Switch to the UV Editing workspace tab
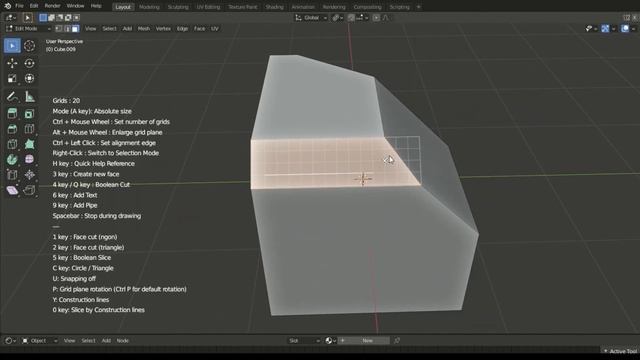 click(208, 7)
